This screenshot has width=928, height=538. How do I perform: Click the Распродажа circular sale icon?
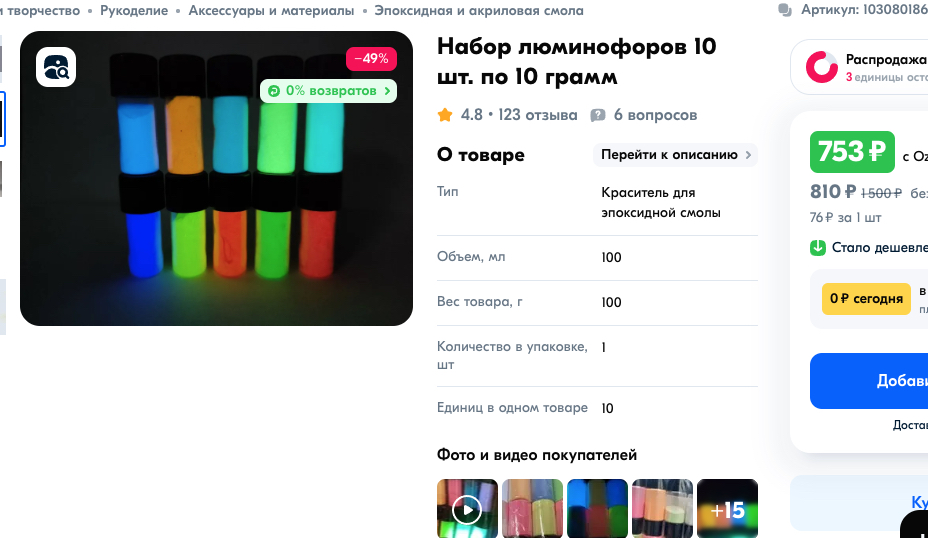click(821, 67)
